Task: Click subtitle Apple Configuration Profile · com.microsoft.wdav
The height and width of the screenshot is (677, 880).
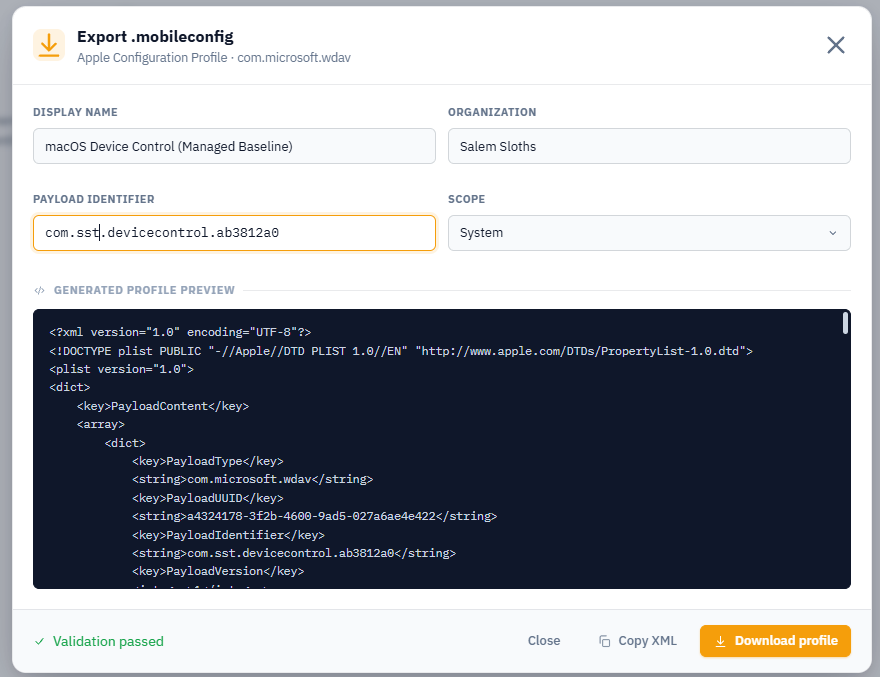Action: [214, 58]
